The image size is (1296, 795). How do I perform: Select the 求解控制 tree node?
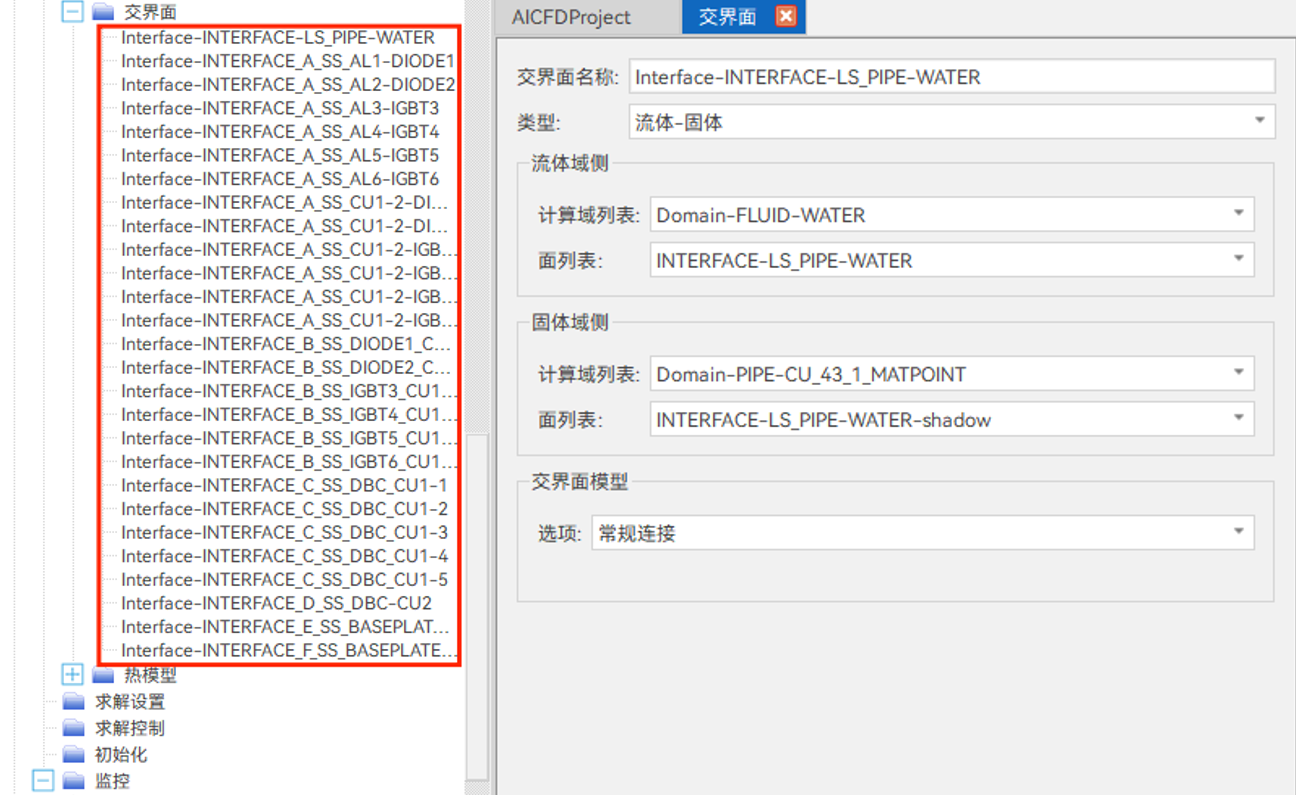(x=130, y=728)
